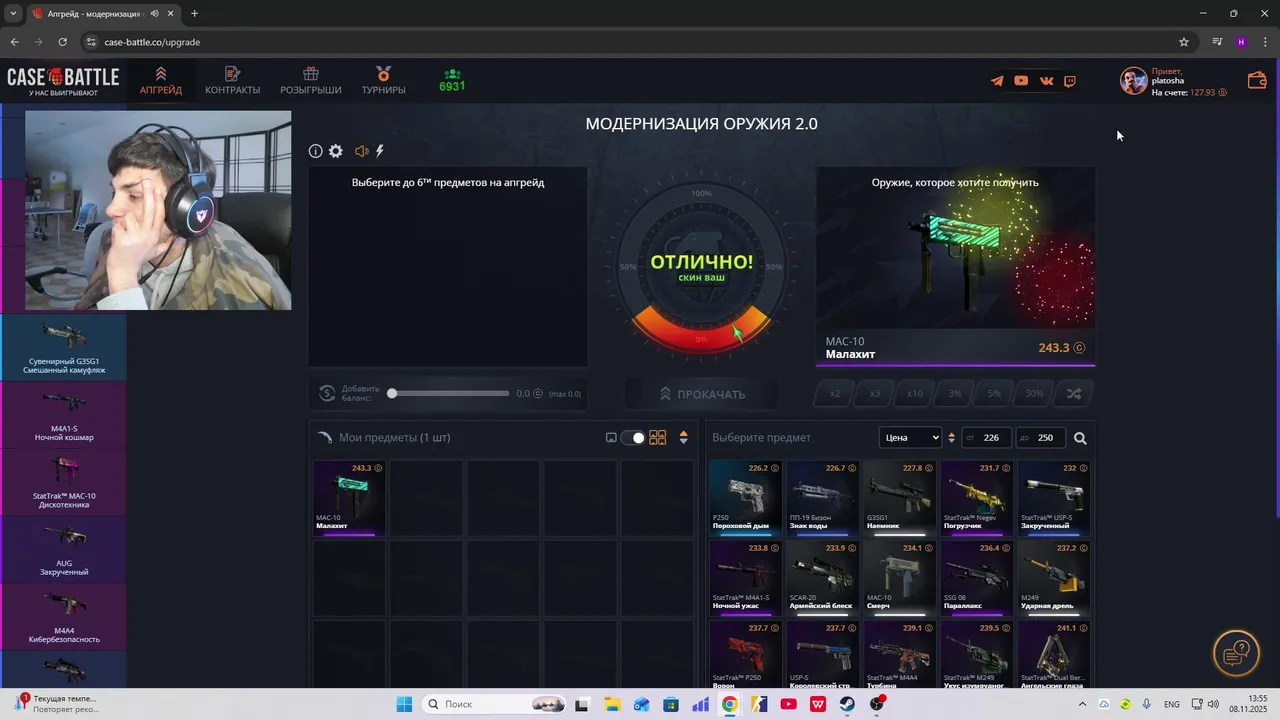1280x720 pixels.
Task: Reload the browser page
Action: (62, 42)
